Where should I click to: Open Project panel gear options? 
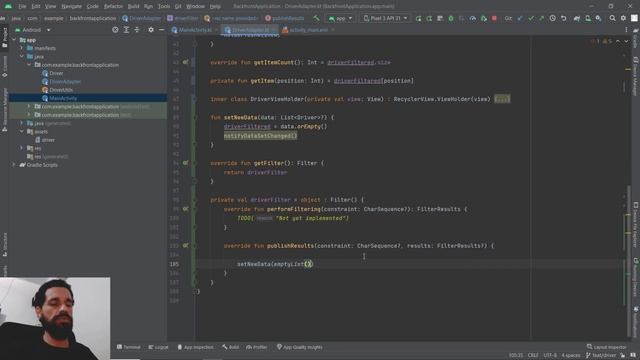151,30
